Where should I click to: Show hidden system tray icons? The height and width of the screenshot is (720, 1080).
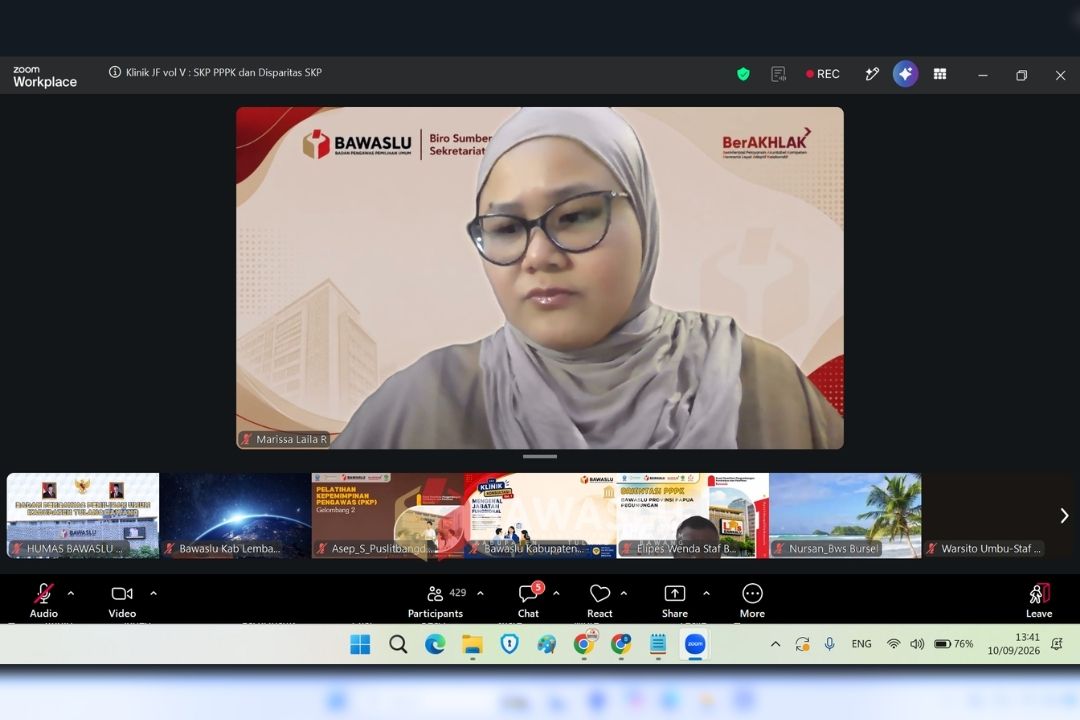pos(776,644)
